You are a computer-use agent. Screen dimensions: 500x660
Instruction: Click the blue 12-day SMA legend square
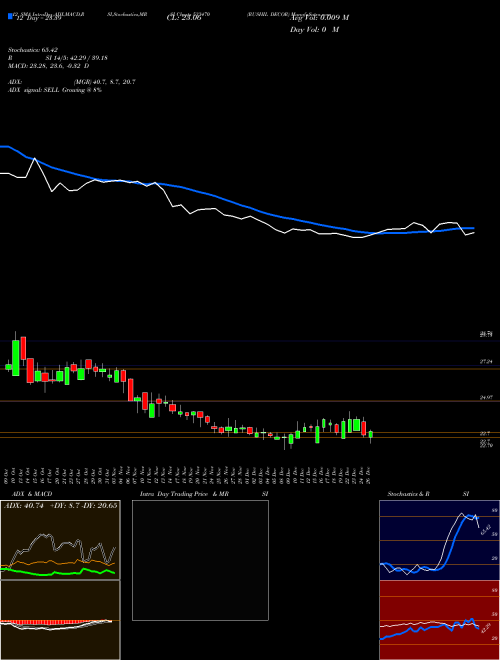10,17
